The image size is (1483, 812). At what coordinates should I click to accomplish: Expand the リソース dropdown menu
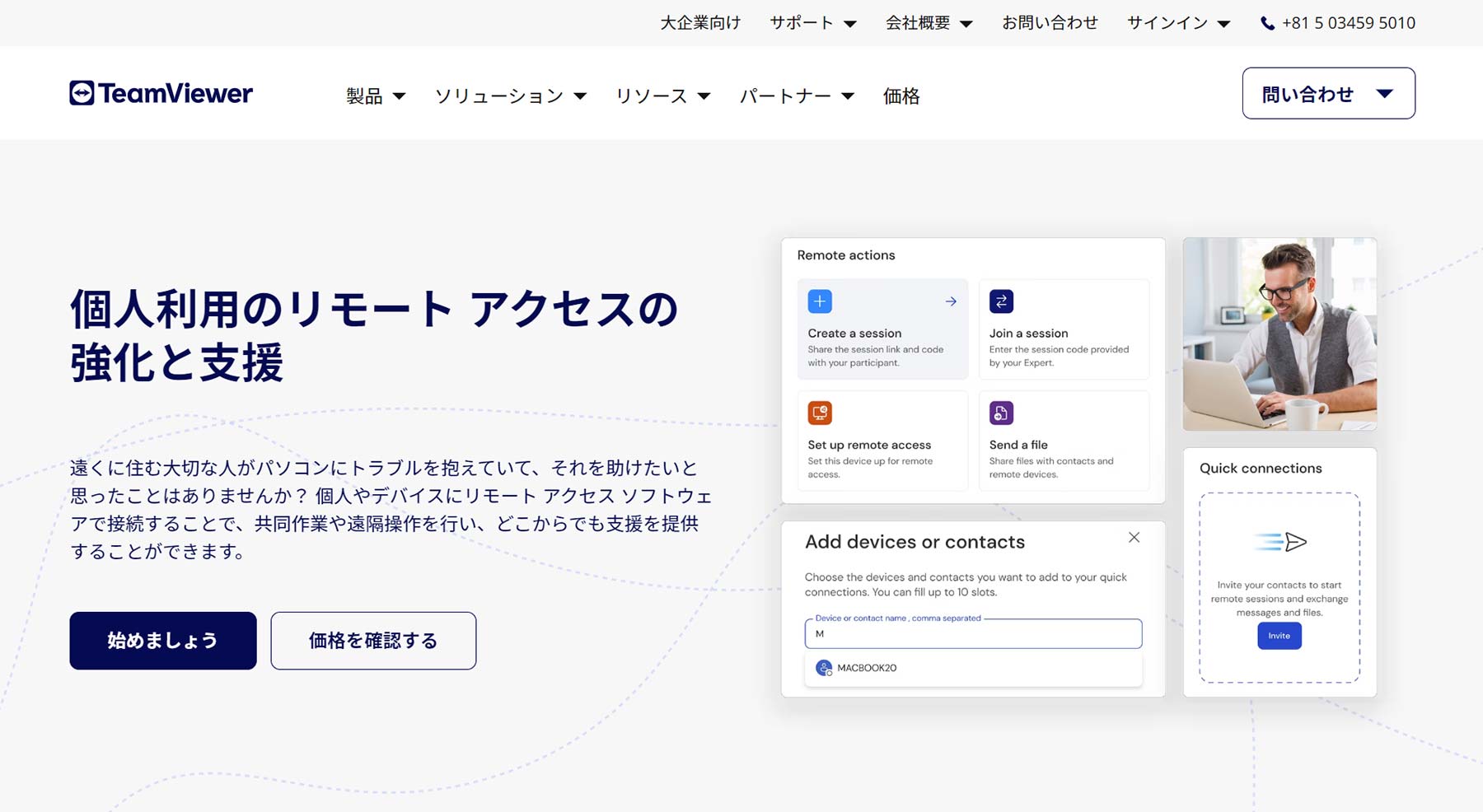(663, 96)
